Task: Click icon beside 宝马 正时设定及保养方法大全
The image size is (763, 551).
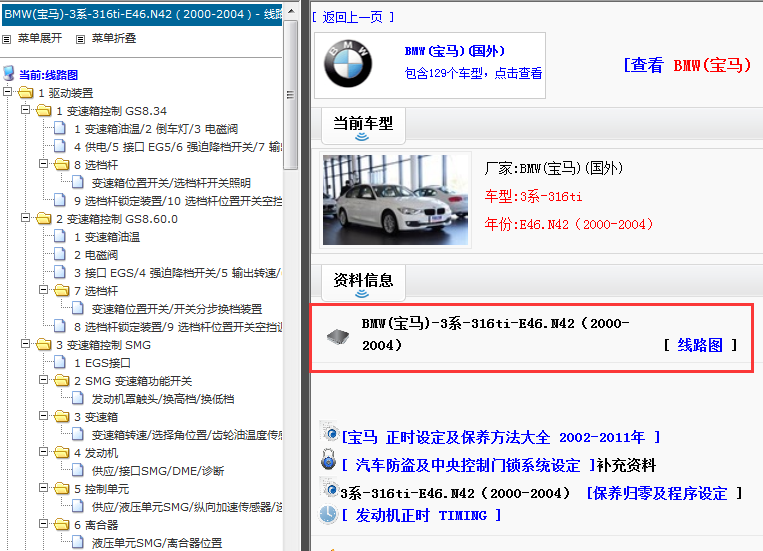Action: [x=329, y=432]
